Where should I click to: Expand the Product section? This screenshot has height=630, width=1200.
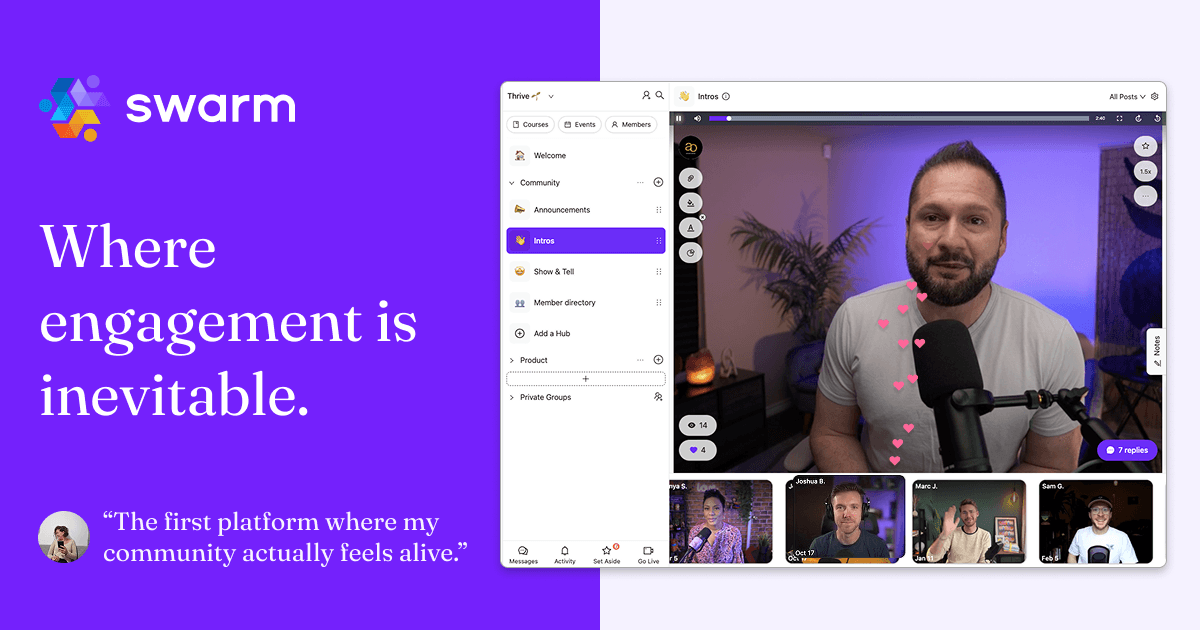coord(512,360)
